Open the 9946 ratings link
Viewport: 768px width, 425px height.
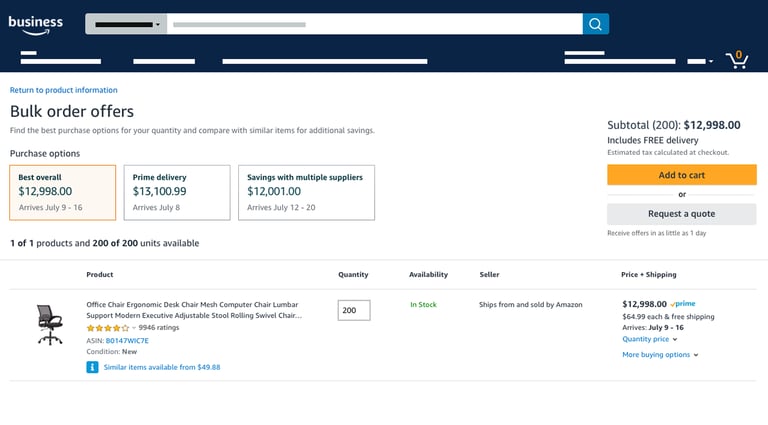click(159, 328)
